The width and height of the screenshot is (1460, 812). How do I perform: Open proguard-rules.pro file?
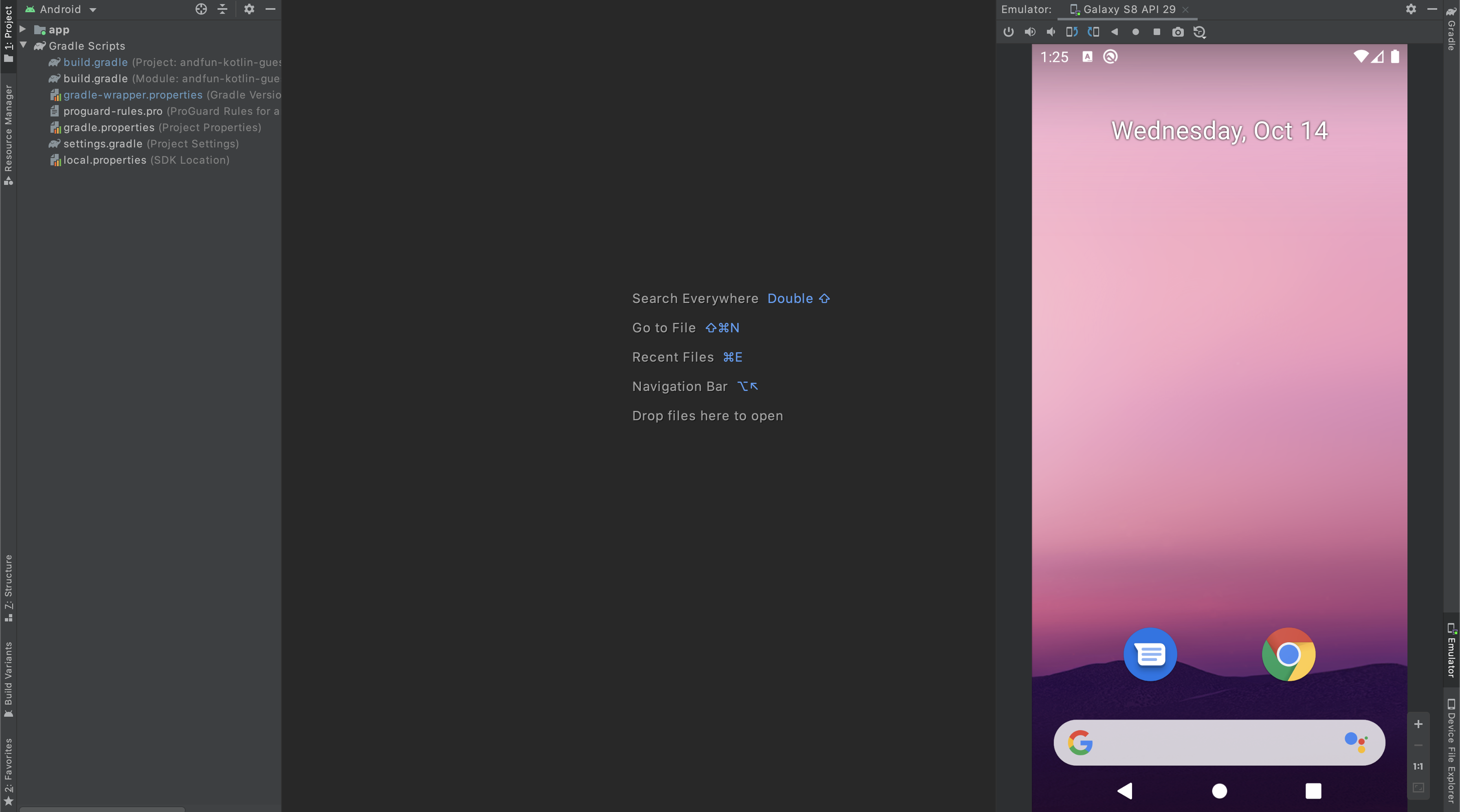coord(164,111)
